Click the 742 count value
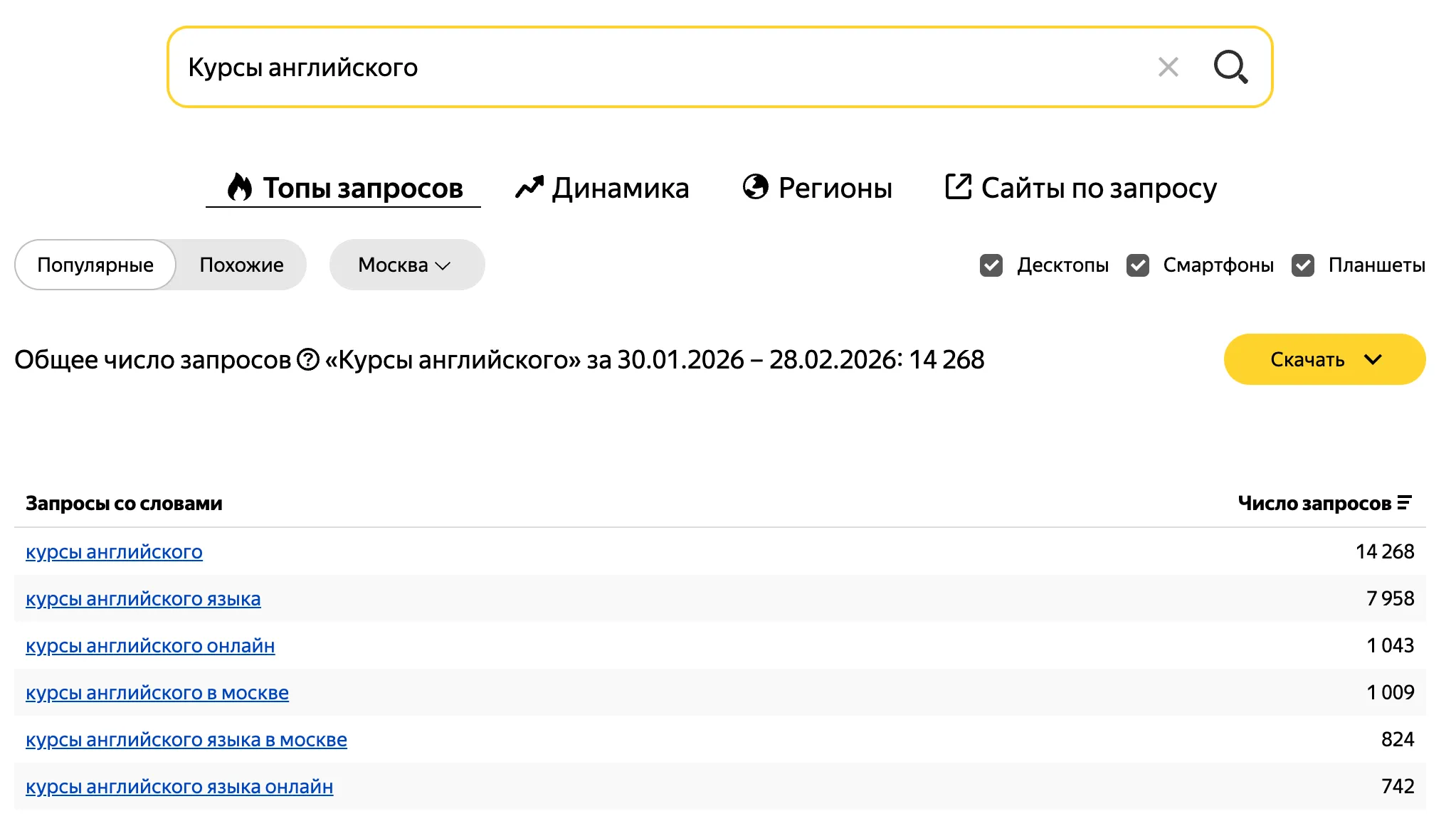The height and width of the screenshot is (821, 1456). 1398,786
